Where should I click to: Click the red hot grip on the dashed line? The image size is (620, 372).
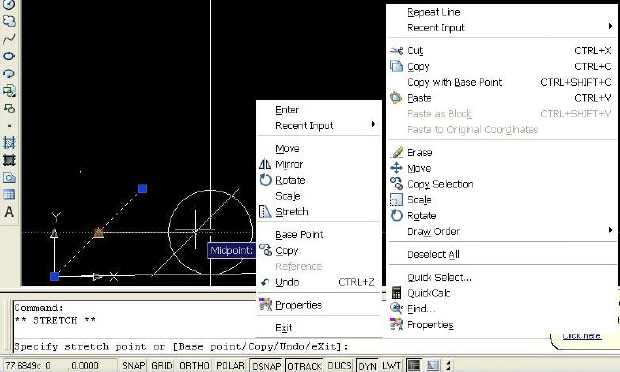point(98,232)
